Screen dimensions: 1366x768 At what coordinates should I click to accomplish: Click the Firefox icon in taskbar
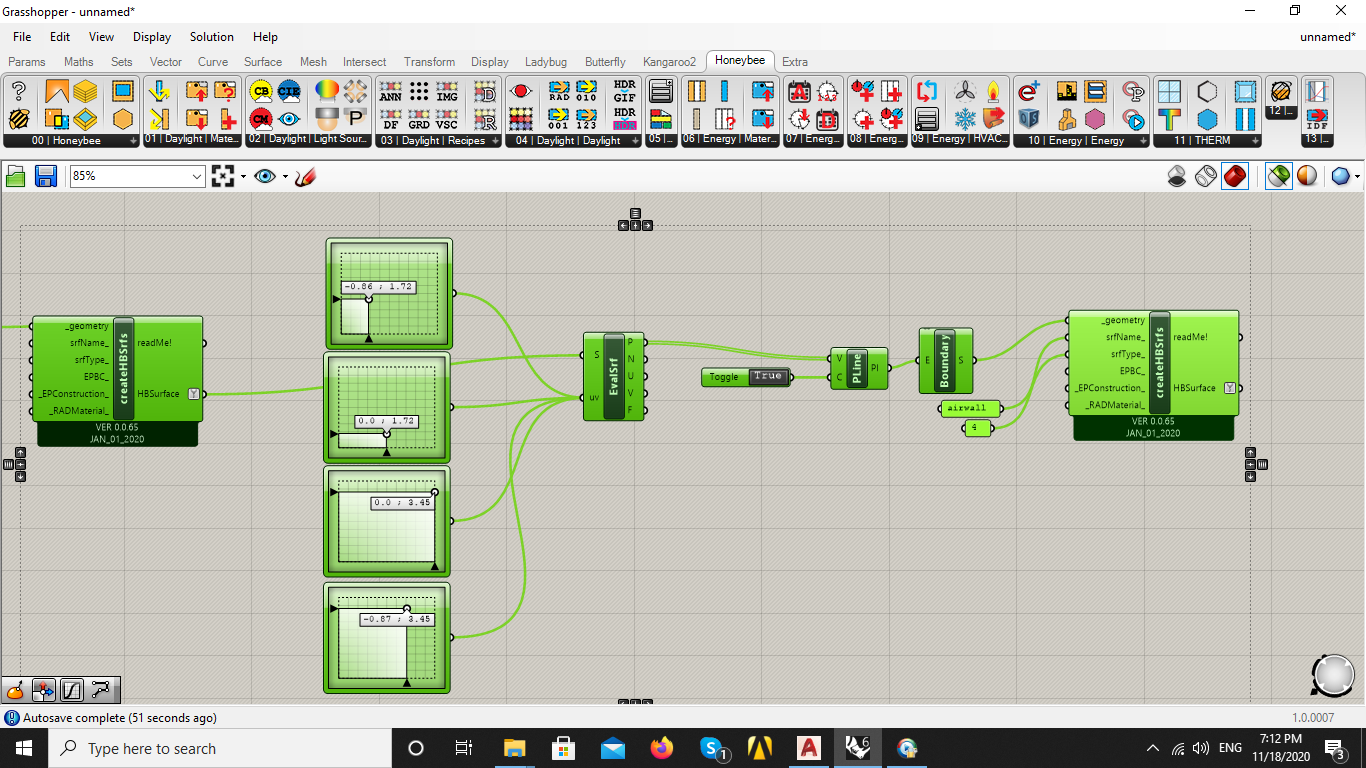pos(661,748)
